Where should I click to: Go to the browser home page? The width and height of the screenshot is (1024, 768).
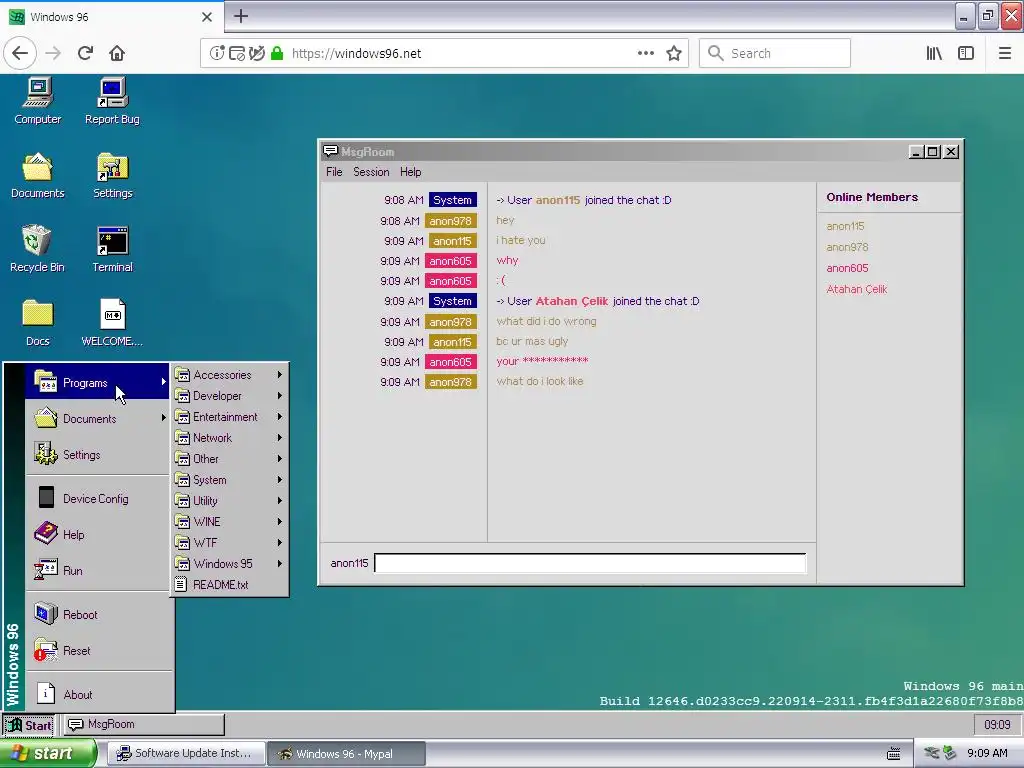point(117,53)
